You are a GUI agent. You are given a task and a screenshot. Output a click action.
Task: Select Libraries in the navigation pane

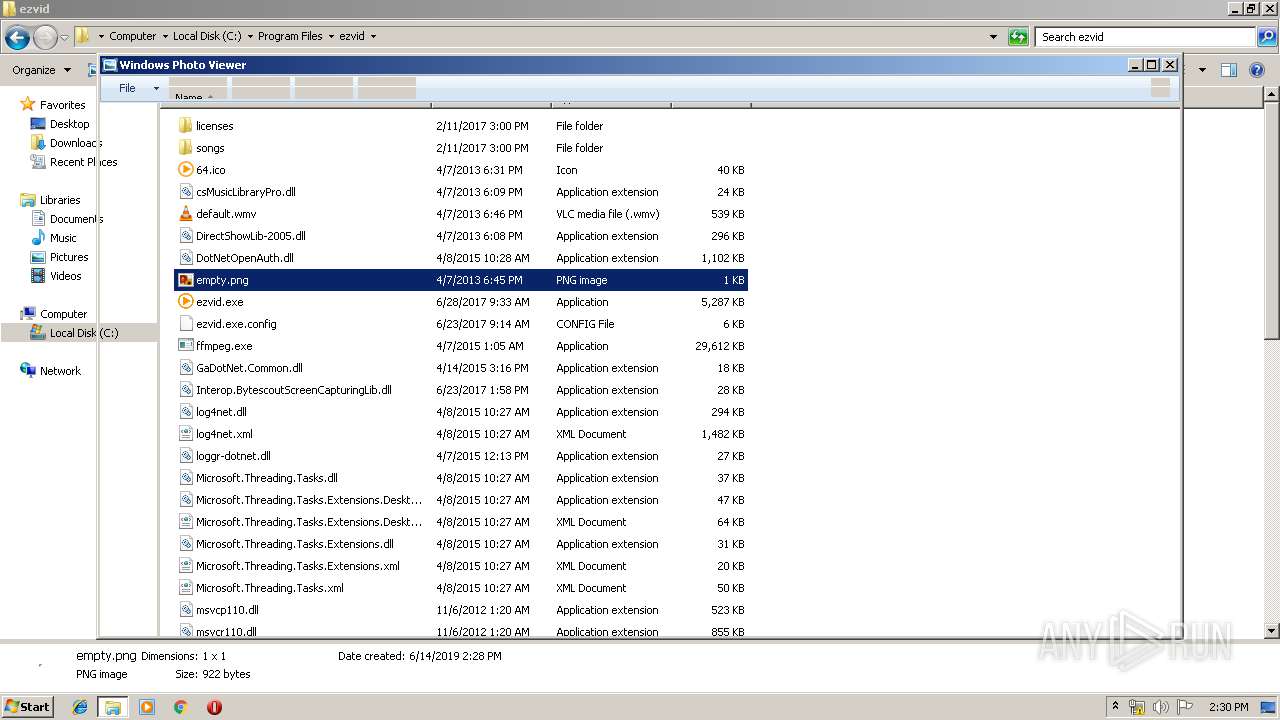click(60, 200)
